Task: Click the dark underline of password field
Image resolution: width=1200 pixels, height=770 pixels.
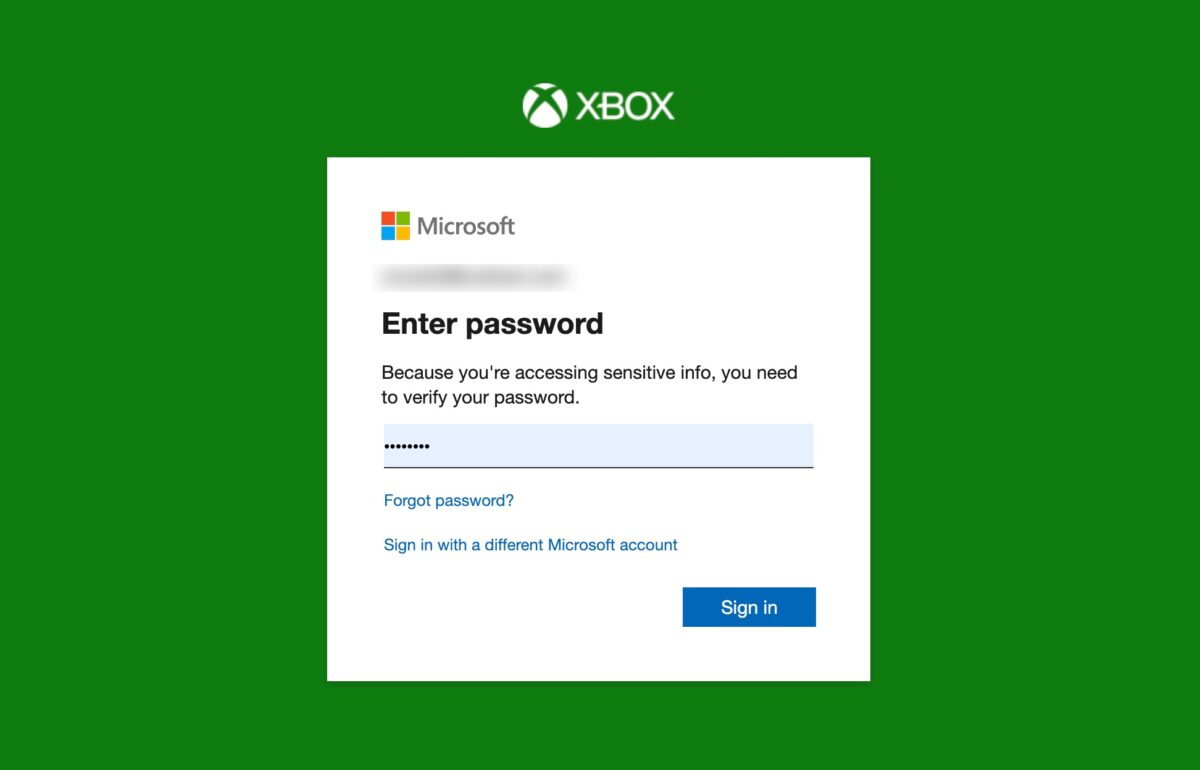Action: [x=598, y=467]
